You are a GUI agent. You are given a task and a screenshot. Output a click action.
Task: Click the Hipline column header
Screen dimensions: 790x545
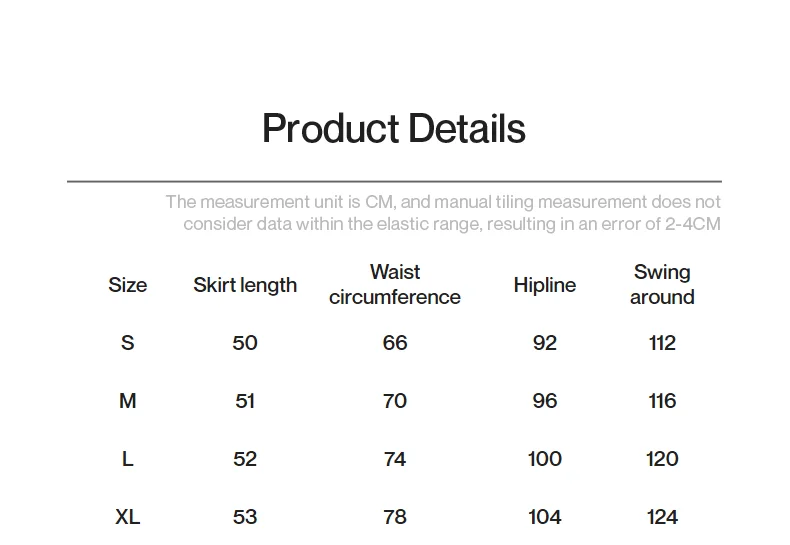pyautogui.click(x=544, y=285)
